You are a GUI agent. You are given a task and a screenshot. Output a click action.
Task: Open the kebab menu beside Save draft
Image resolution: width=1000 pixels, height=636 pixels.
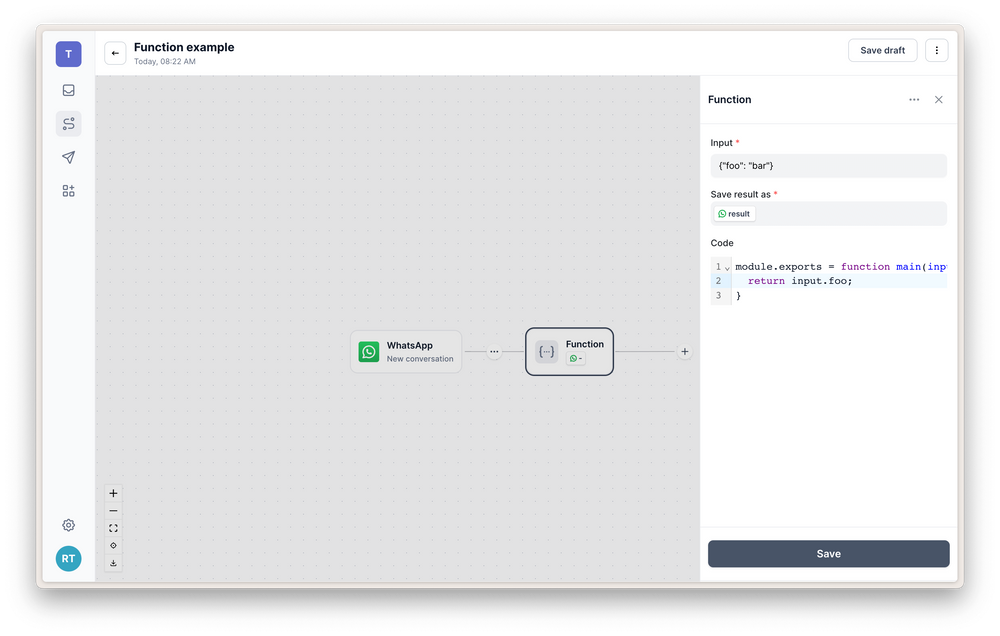pos(936,50)
